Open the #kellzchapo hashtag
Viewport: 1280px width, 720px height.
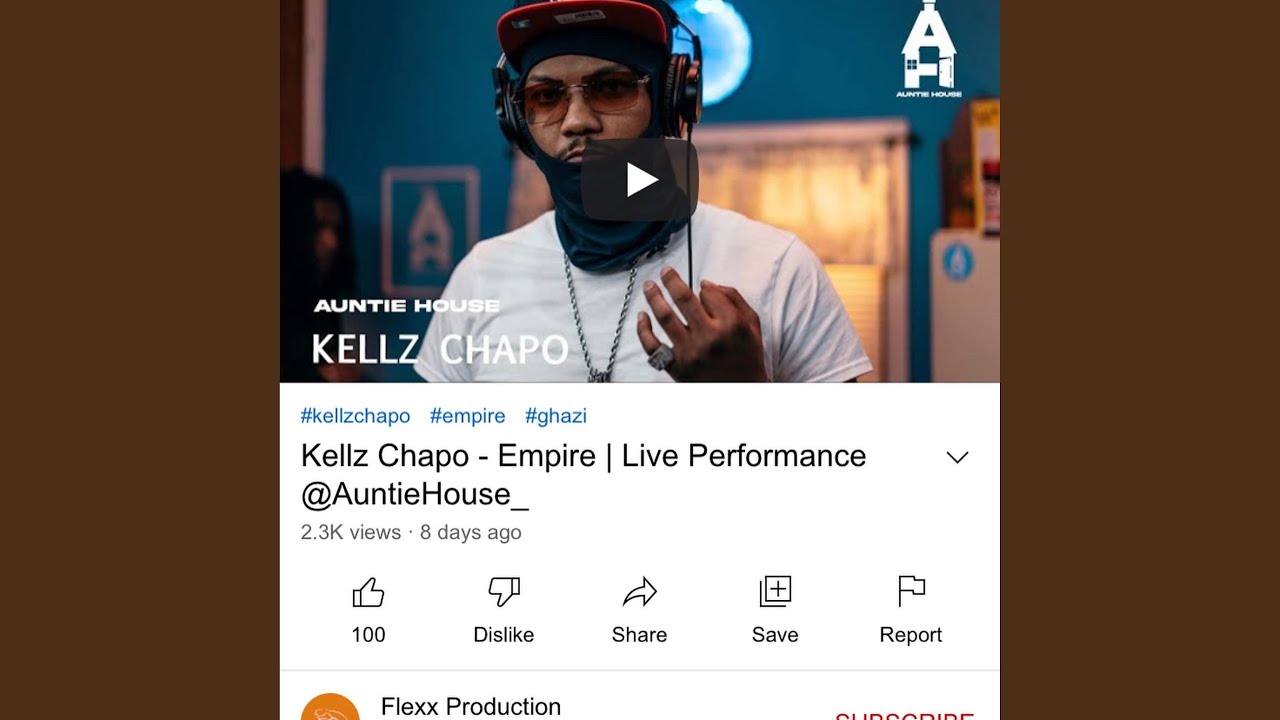tap(355, 416)
